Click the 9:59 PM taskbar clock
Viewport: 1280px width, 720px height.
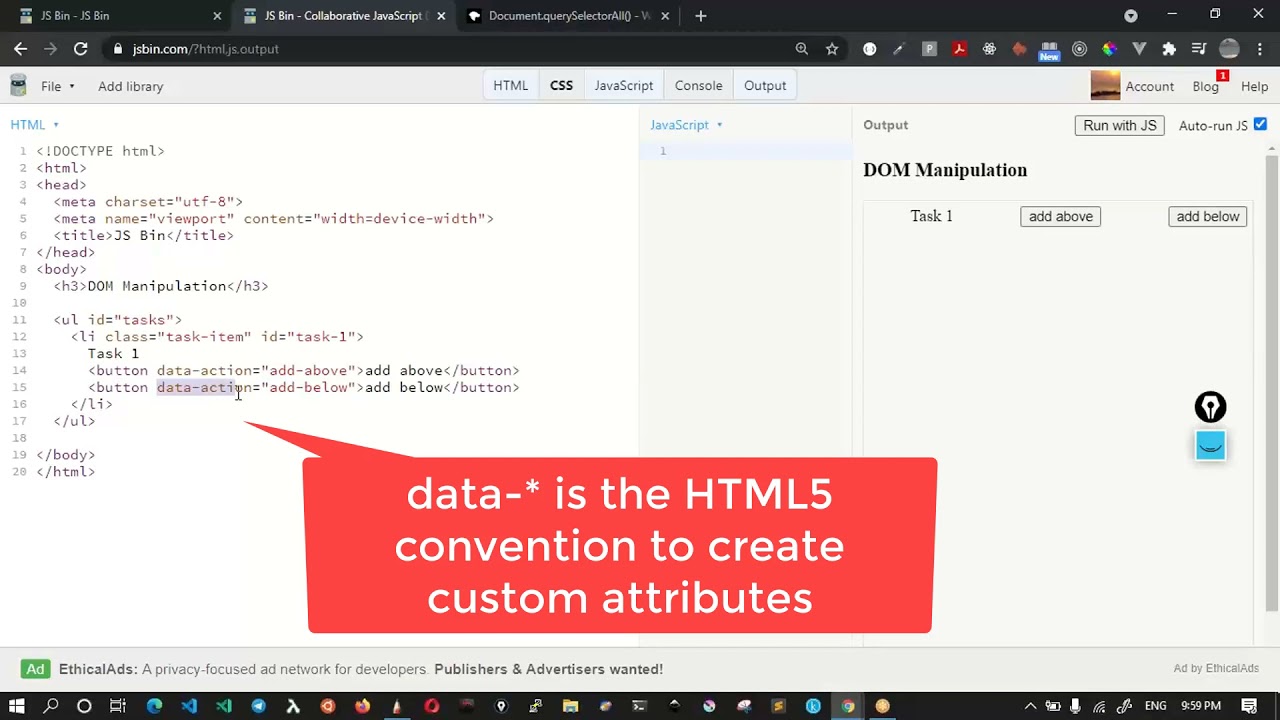pyautogui.click(x=1200, y=706)
